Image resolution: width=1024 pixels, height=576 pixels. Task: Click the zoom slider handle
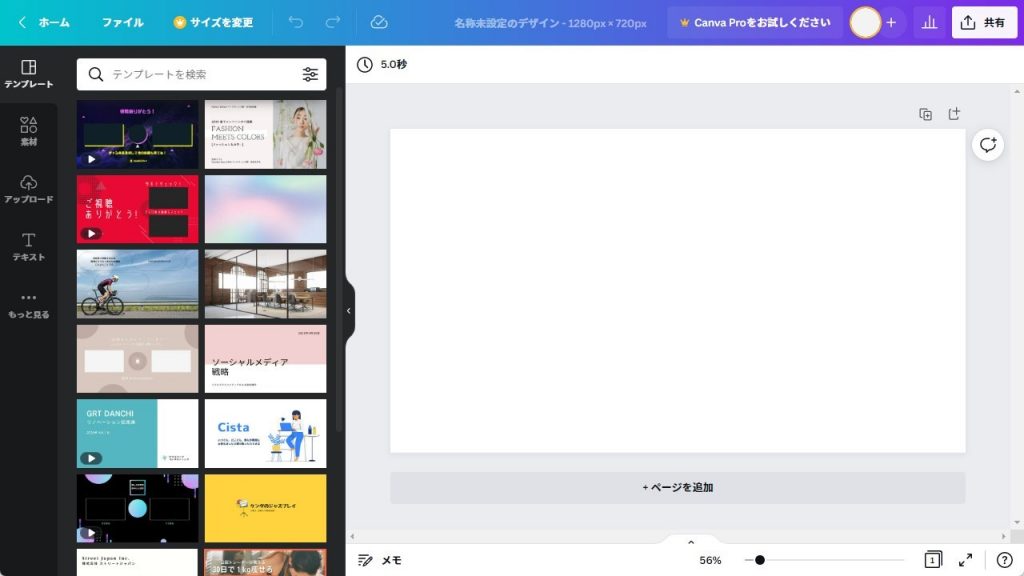click(760, 560)
